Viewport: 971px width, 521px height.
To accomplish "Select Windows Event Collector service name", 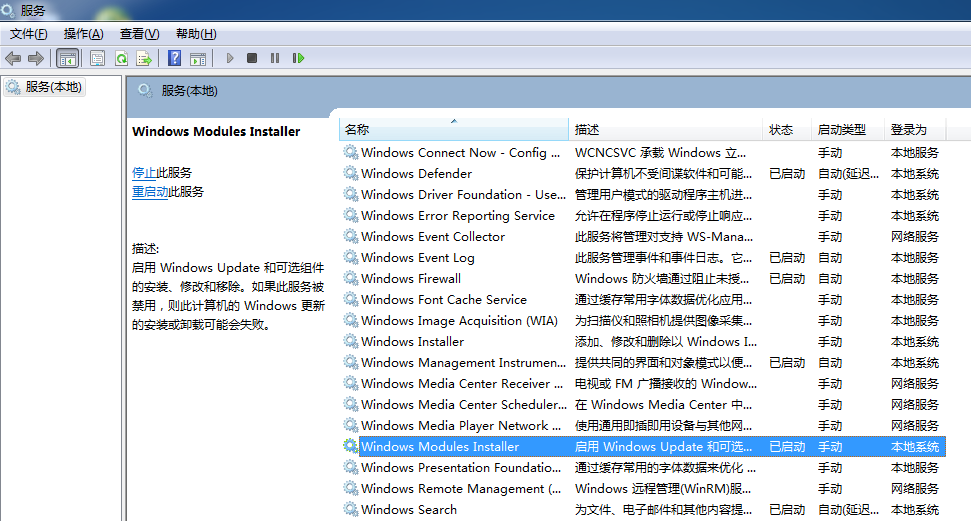I will pos(433,237).
